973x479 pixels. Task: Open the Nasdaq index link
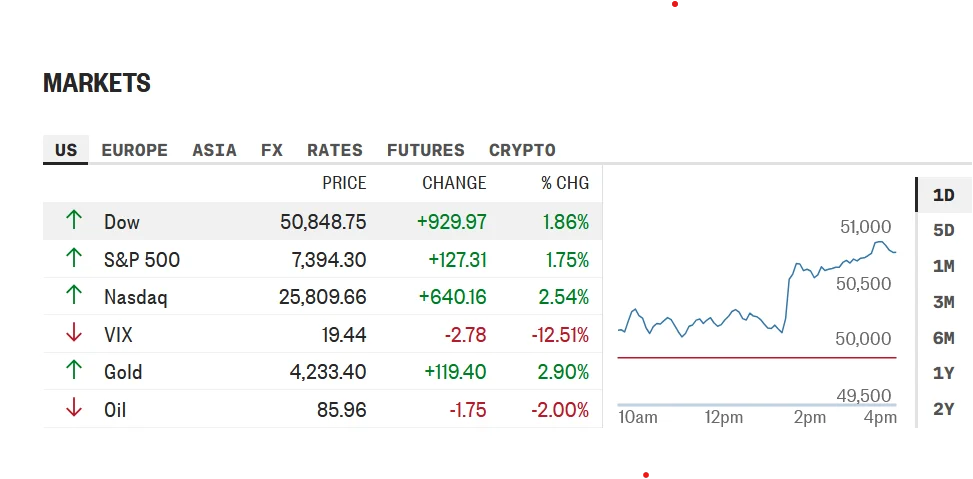pos(136,297)
